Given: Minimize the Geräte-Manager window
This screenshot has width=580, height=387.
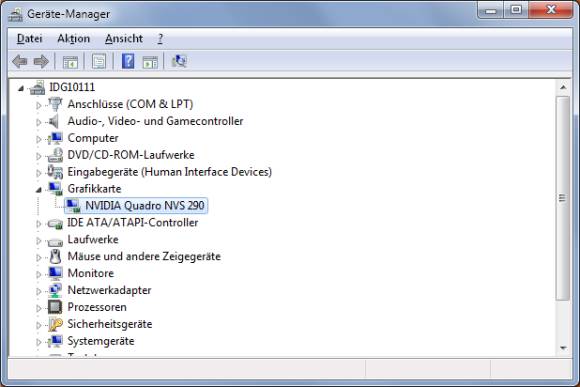Looking at the screenshot, I should coord(490,10).
